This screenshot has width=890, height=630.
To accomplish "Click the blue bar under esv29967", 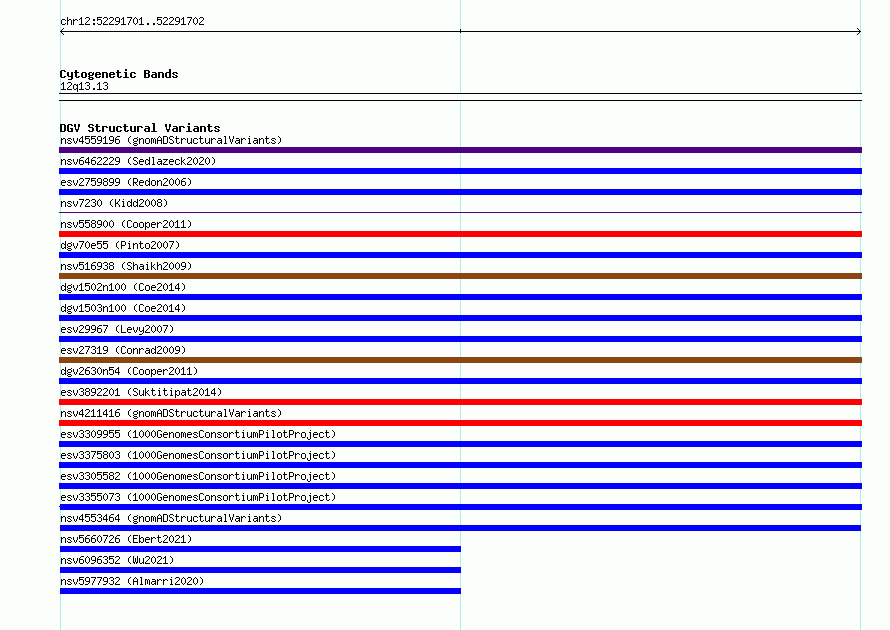I will tap(460, 339).
